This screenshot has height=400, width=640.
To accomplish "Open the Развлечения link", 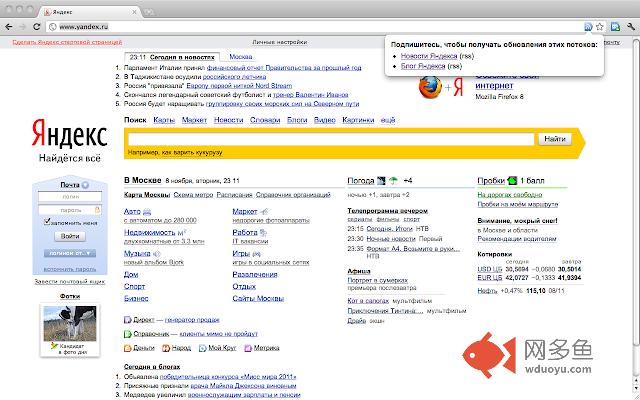I will pos(255,274).
